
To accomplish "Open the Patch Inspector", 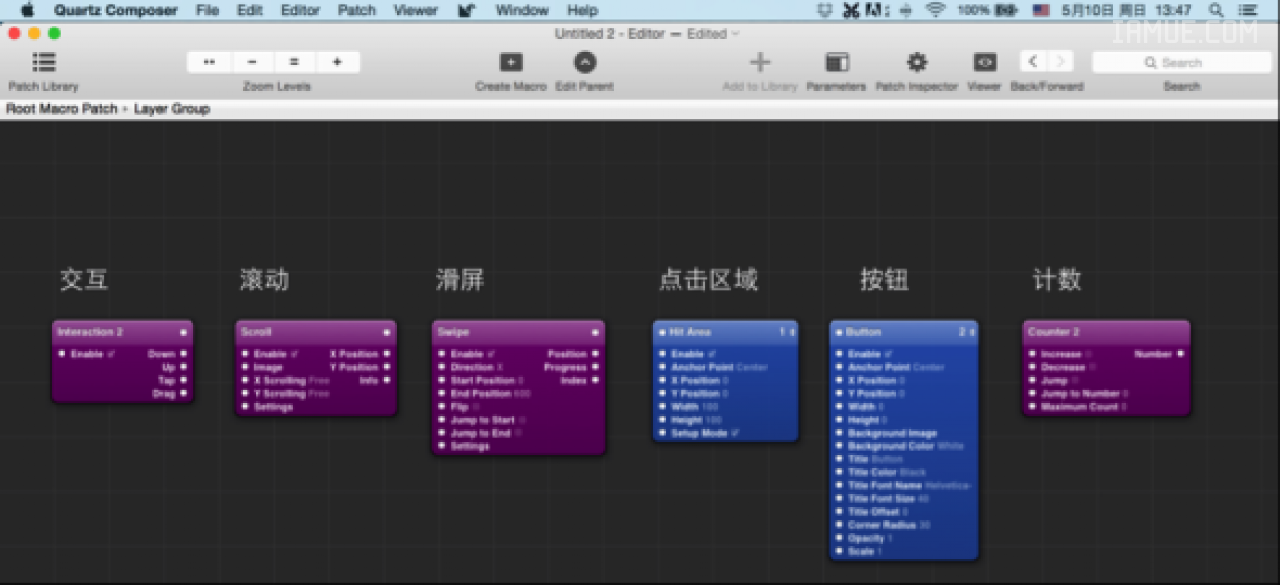I will point(917,62).
